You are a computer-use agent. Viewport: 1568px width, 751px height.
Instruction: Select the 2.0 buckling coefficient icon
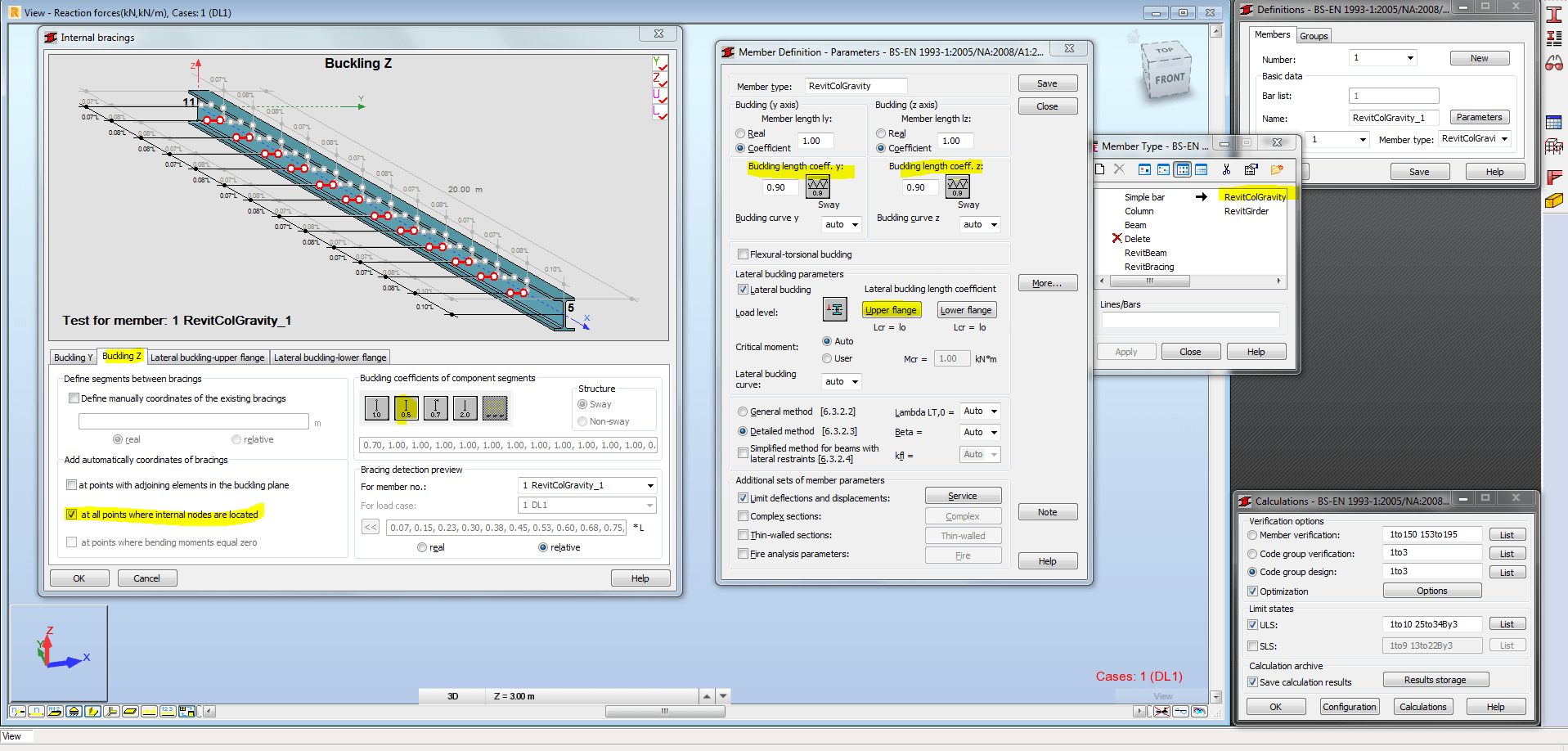click(465, 407)
